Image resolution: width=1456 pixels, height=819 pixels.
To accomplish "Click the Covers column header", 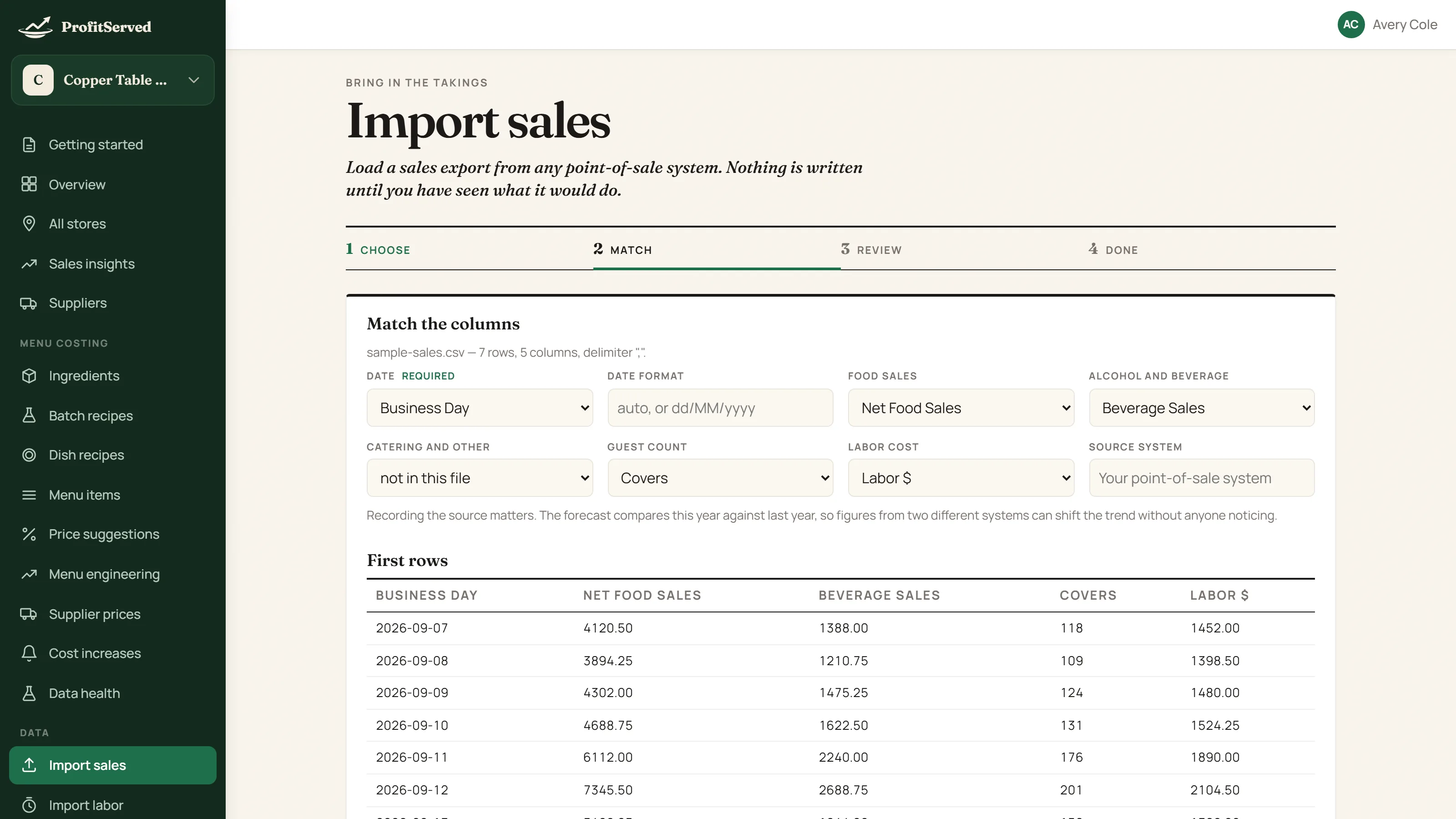I will pos(1088,595).
